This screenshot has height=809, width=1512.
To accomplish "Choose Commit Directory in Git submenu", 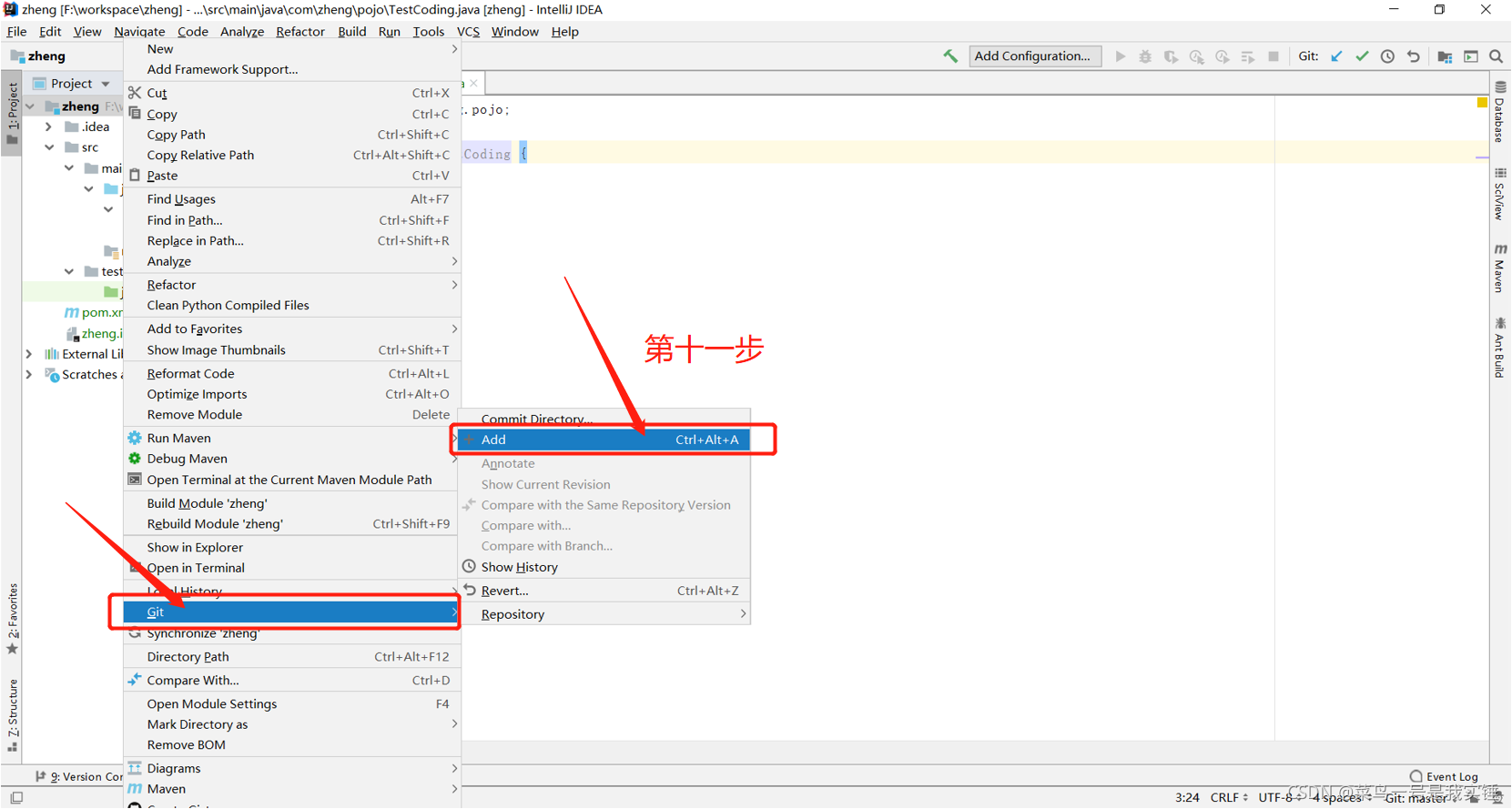I will point(604,419).
